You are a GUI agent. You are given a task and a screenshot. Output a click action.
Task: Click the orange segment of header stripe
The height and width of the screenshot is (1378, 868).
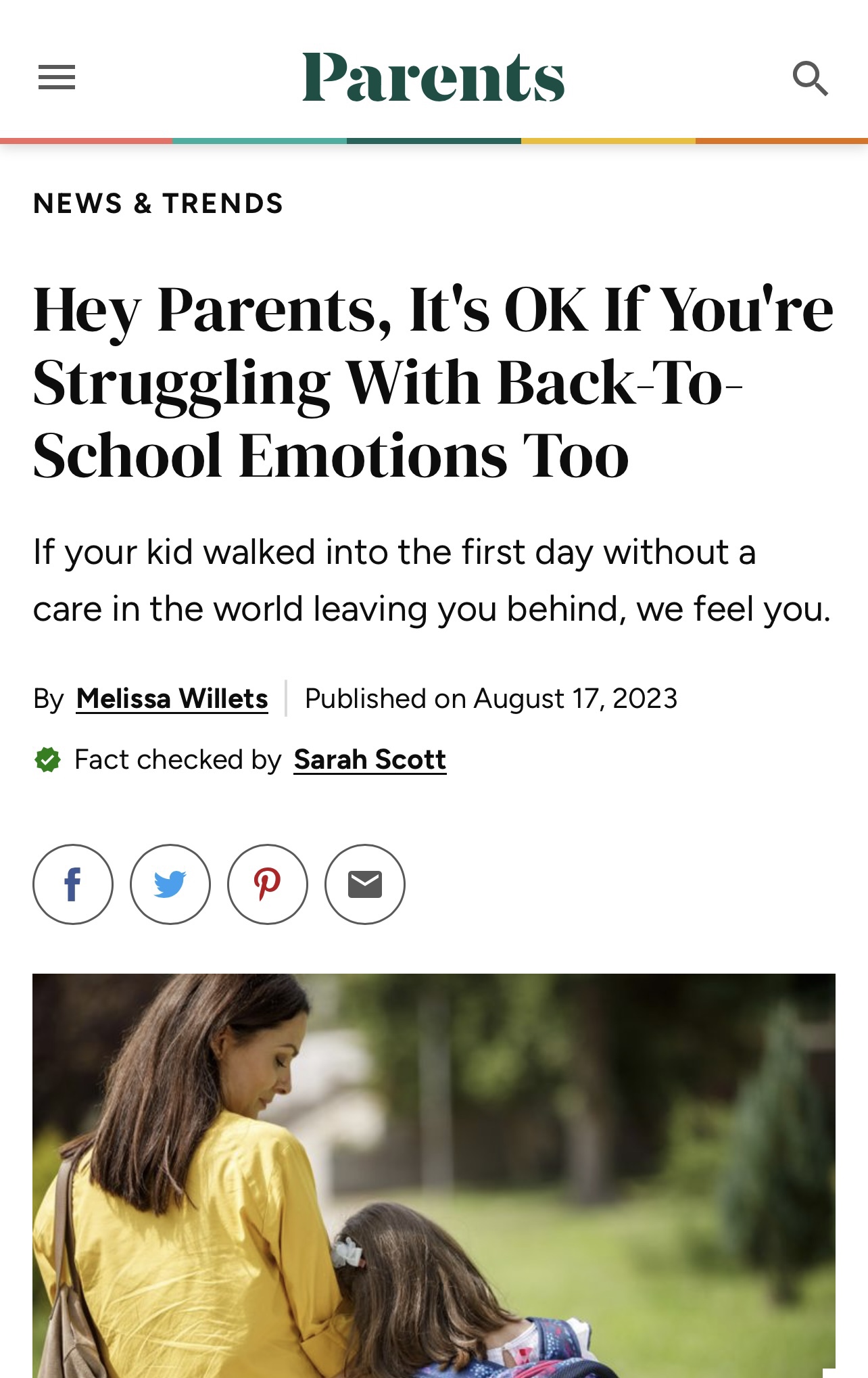tap(781, 141)
